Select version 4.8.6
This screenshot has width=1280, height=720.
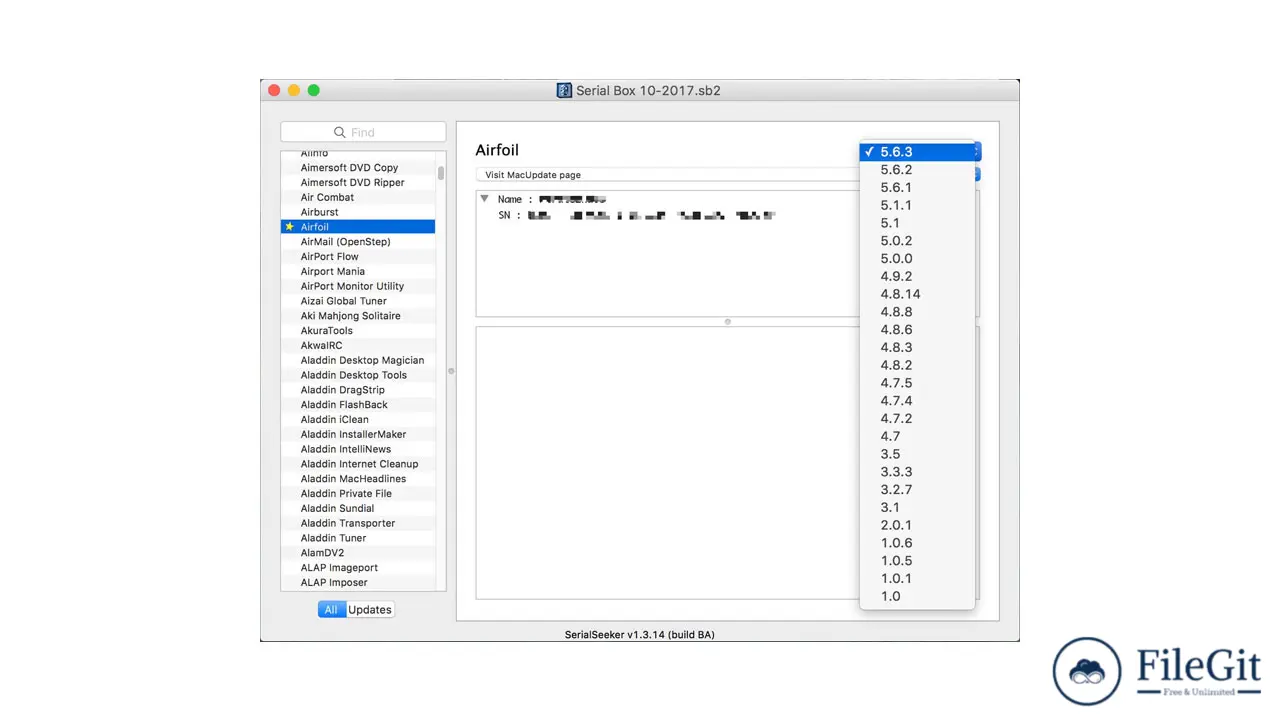click(x=917, y=329)
